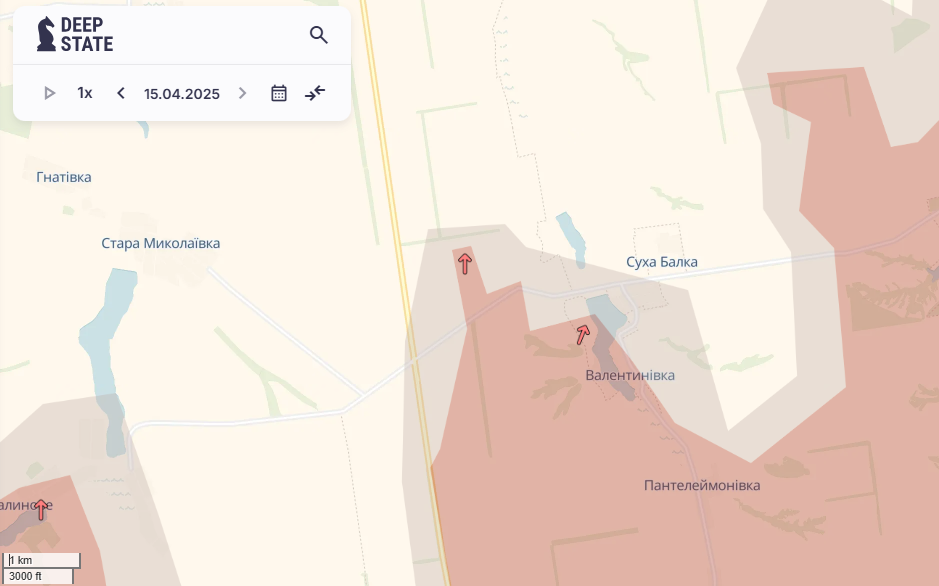
Task: Click the lake below Стара Миколаївка
Action: (108, 340)
